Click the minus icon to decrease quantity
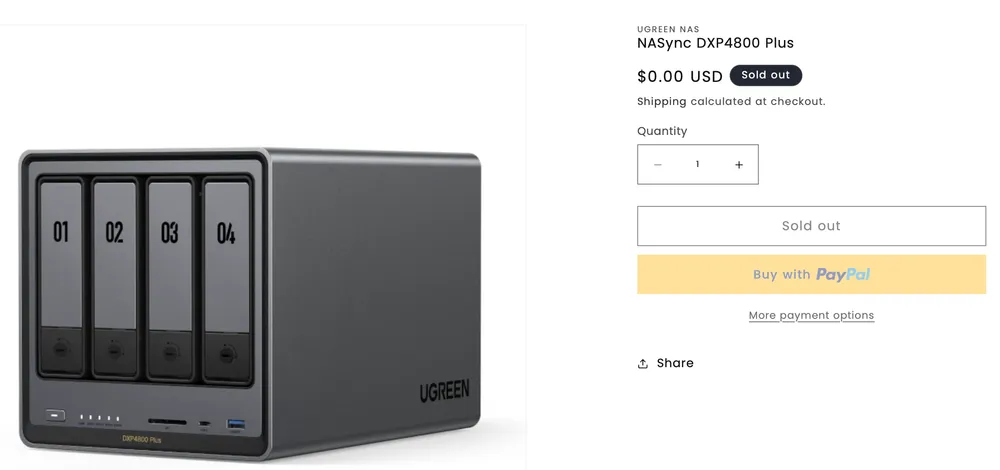The height and width of the screenshot is (470, 1000). tap(658, 165)
